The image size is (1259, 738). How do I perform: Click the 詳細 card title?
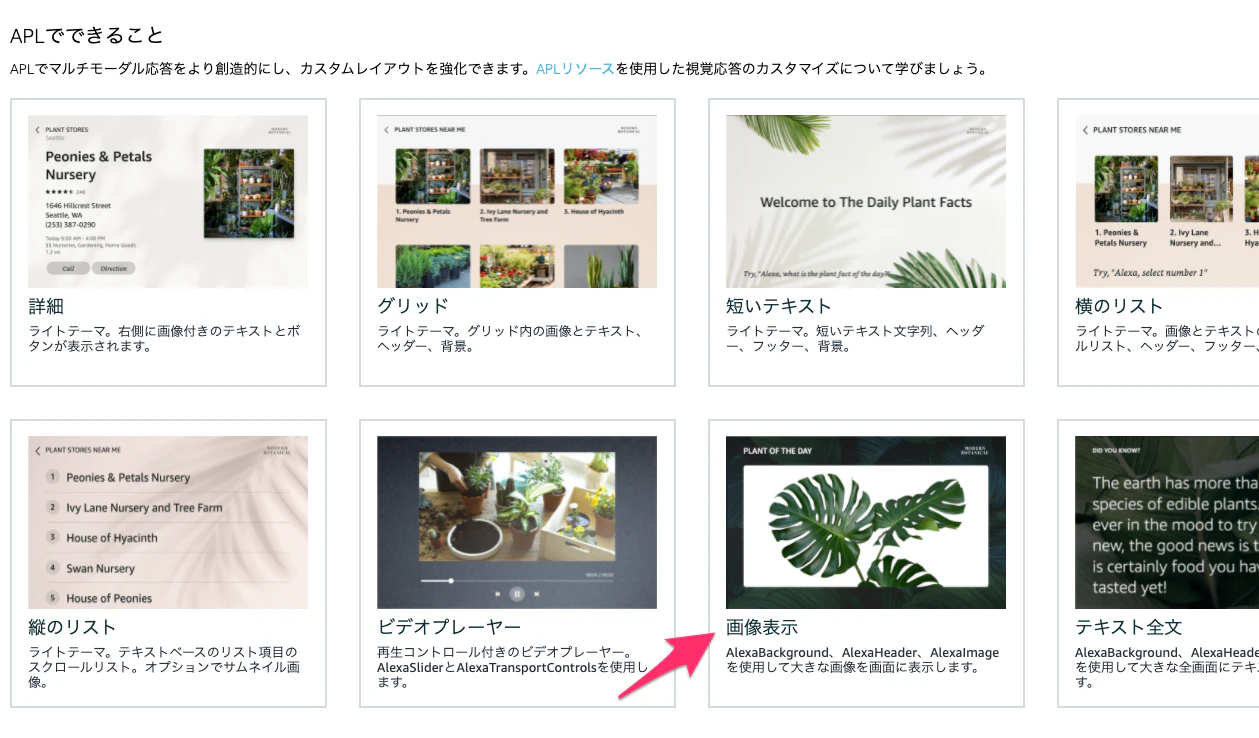pos(46,306)
